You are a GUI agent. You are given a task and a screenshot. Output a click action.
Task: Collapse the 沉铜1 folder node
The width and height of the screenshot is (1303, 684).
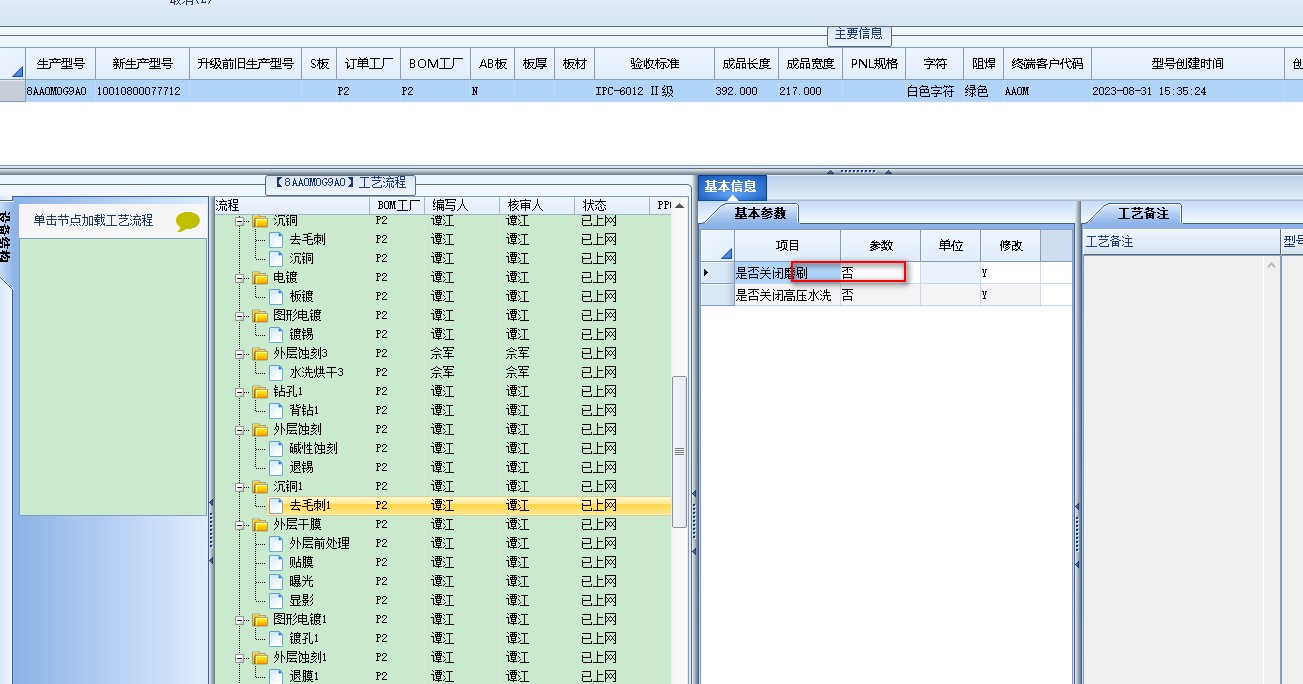tap(240, 487)
